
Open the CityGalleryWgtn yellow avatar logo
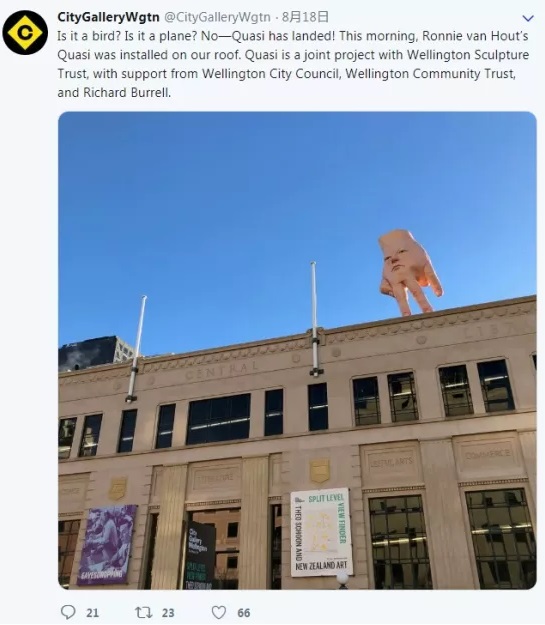(25, 33)
